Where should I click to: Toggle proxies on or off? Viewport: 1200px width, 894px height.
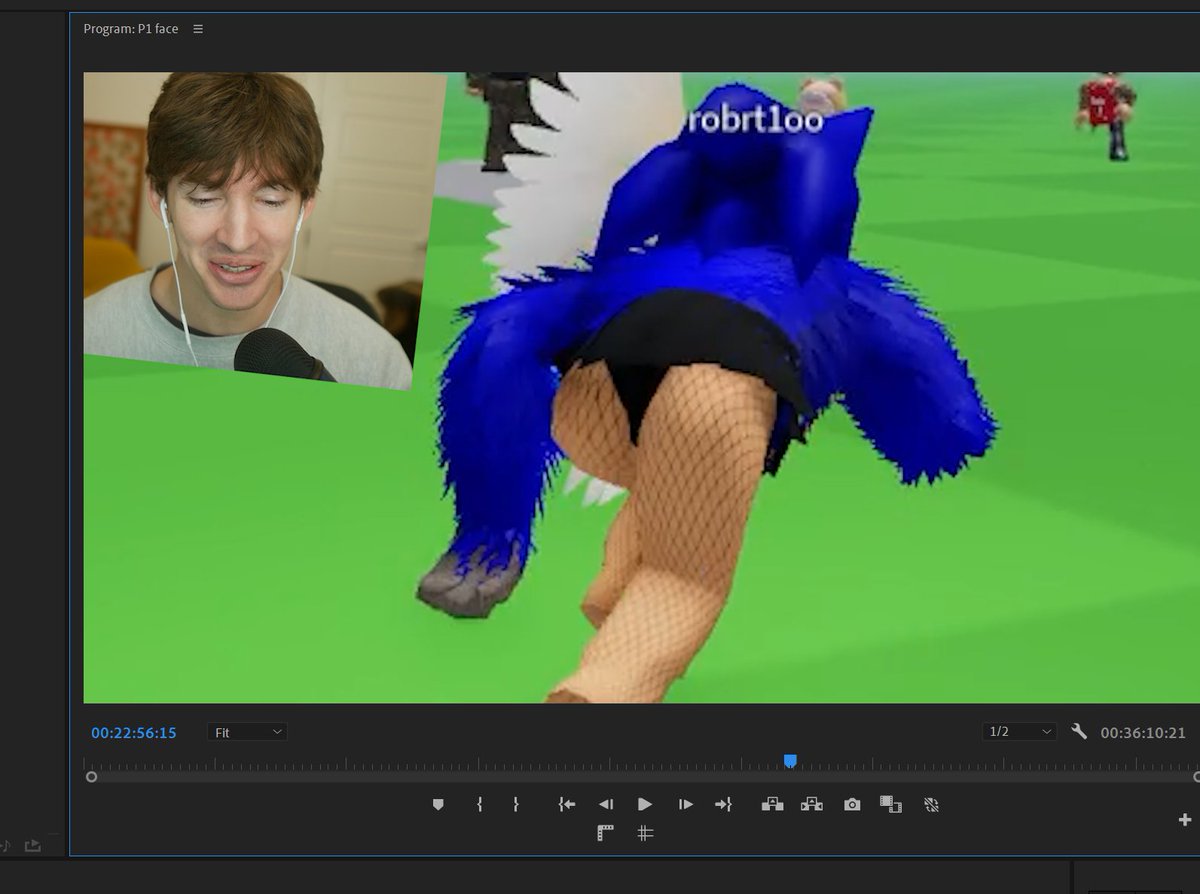click(931, 804)
